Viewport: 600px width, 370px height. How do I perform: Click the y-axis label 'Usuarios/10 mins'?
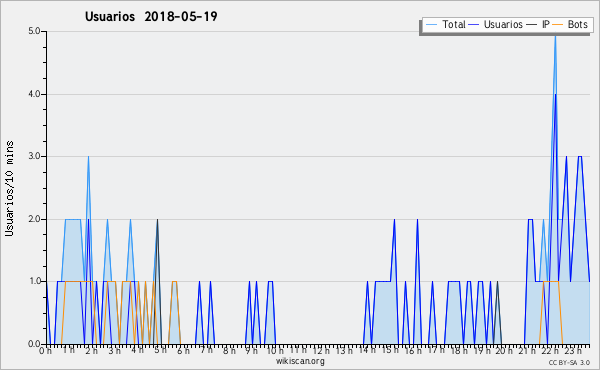(9, 189)
